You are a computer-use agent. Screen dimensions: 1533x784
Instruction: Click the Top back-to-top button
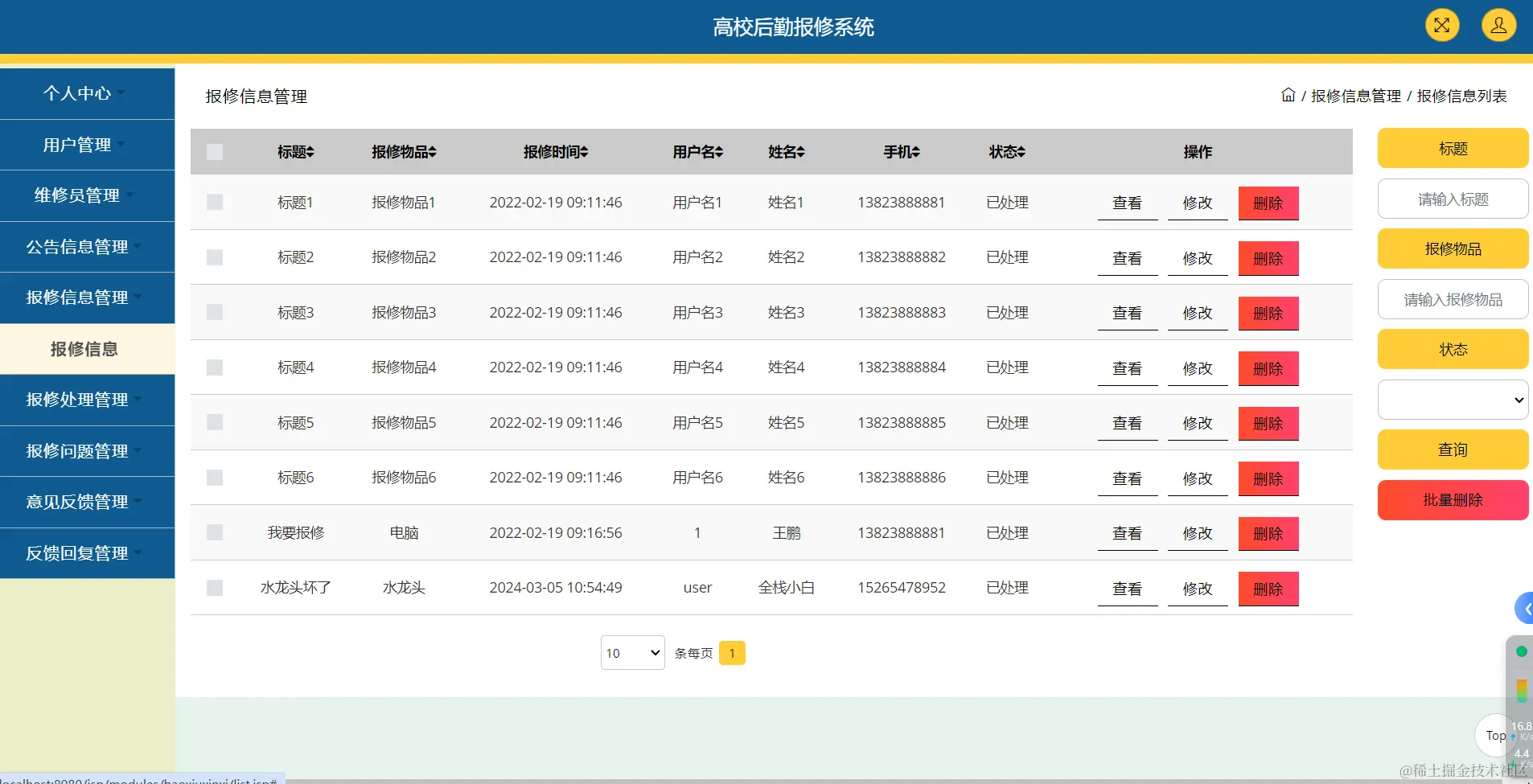[x=1494, y=735]
